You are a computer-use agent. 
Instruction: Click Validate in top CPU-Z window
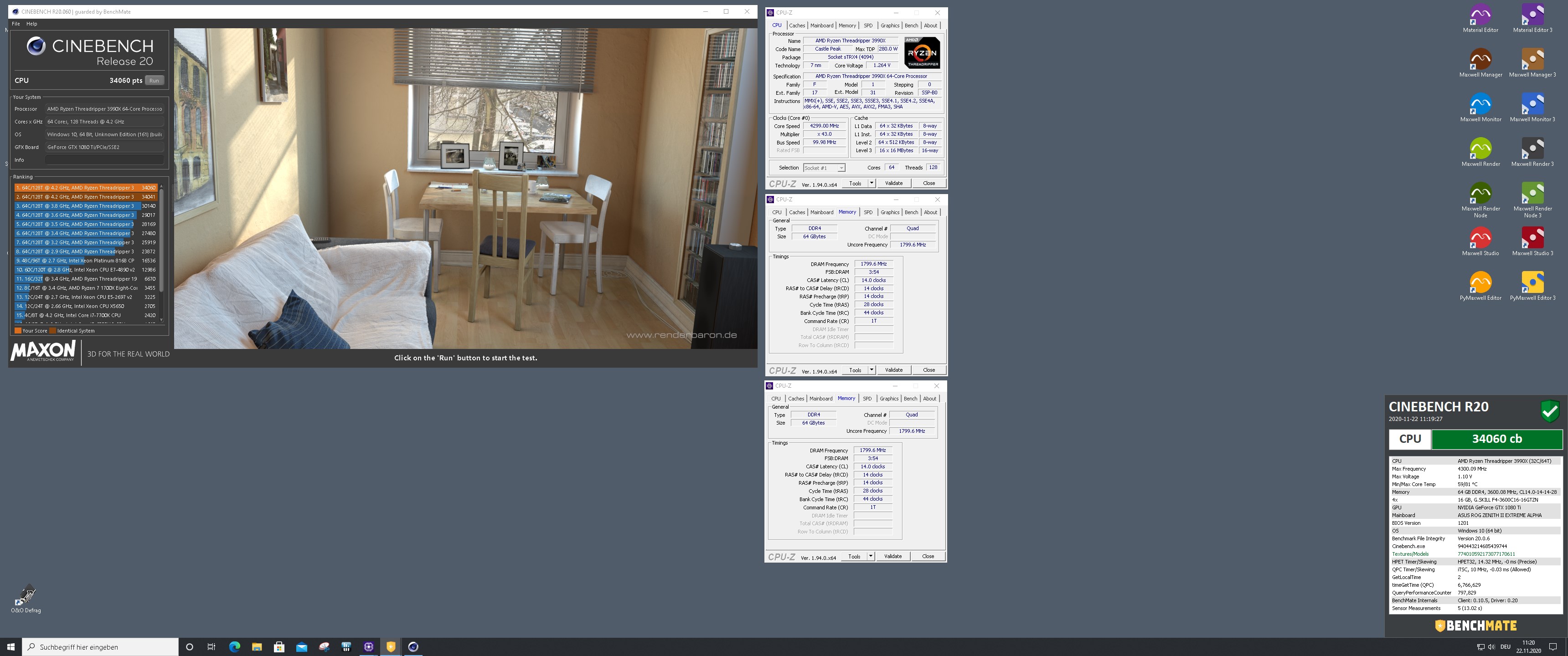point(893,183)
